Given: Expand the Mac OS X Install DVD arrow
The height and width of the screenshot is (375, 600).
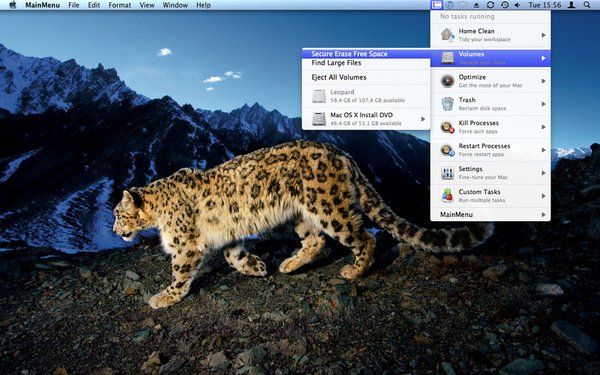Looking at the screenshot, I should (x=423, y=119).
